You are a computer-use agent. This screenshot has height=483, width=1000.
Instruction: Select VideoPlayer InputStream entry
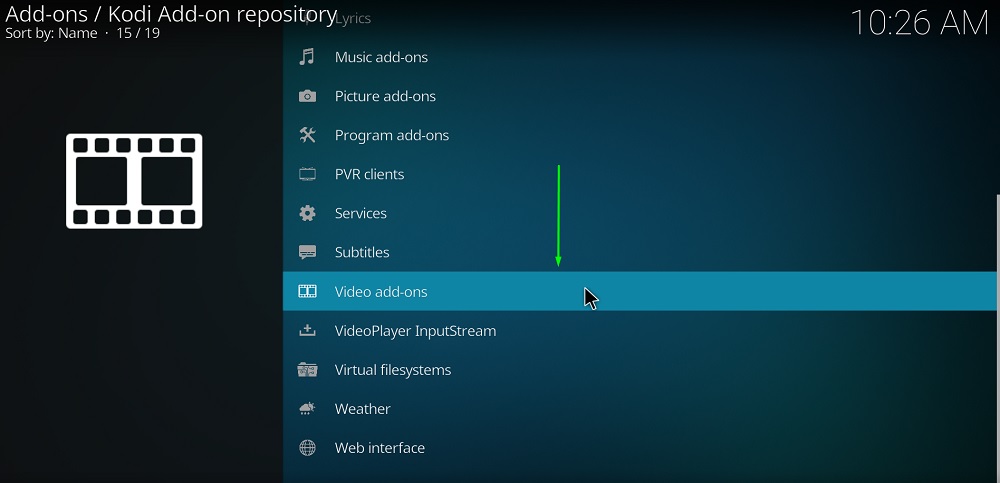[x=640, y=331]
